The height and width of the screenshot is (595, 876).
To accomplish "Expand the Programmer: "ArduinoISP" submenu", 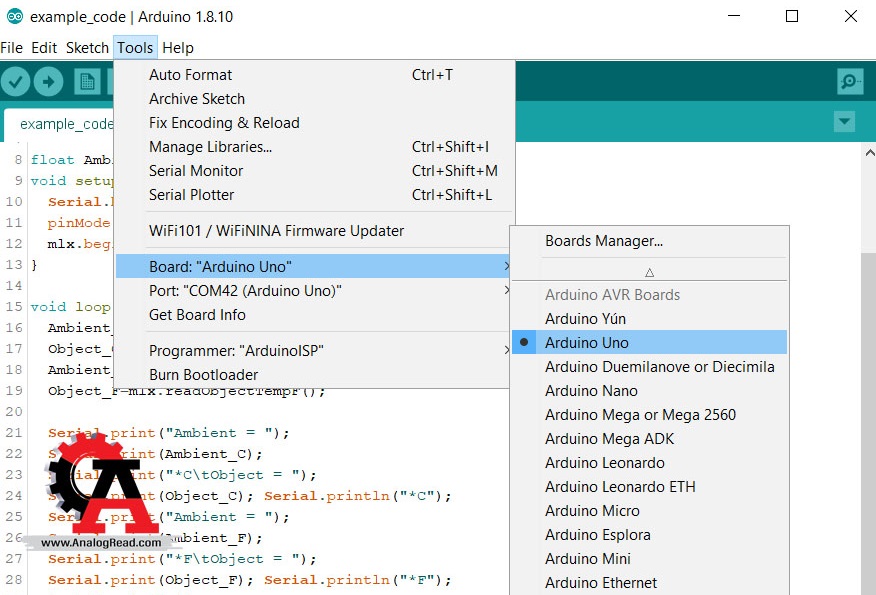I will pyautogui.click(x=313, y=350).
